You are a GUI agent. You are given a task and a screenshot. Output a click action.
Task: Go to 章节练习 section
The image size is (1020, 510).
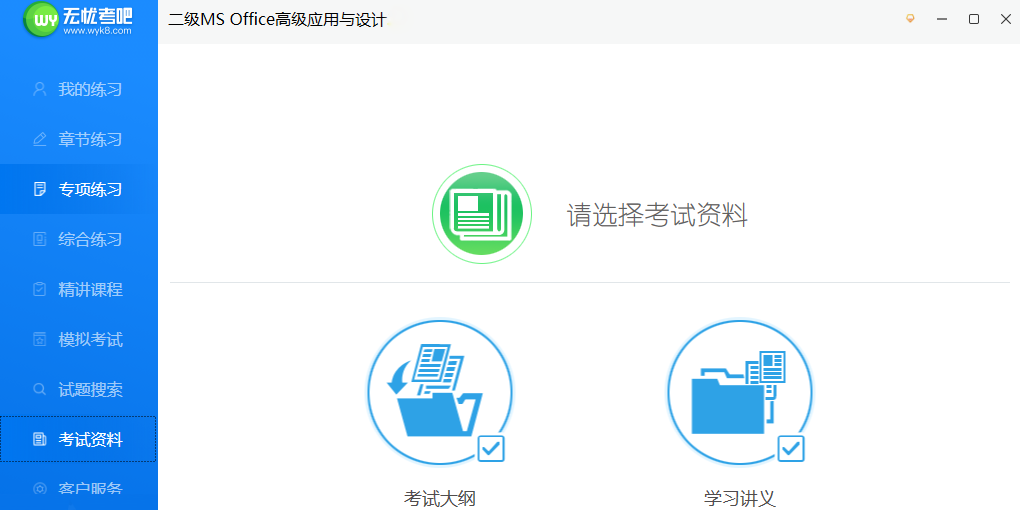tap(79, 139)
